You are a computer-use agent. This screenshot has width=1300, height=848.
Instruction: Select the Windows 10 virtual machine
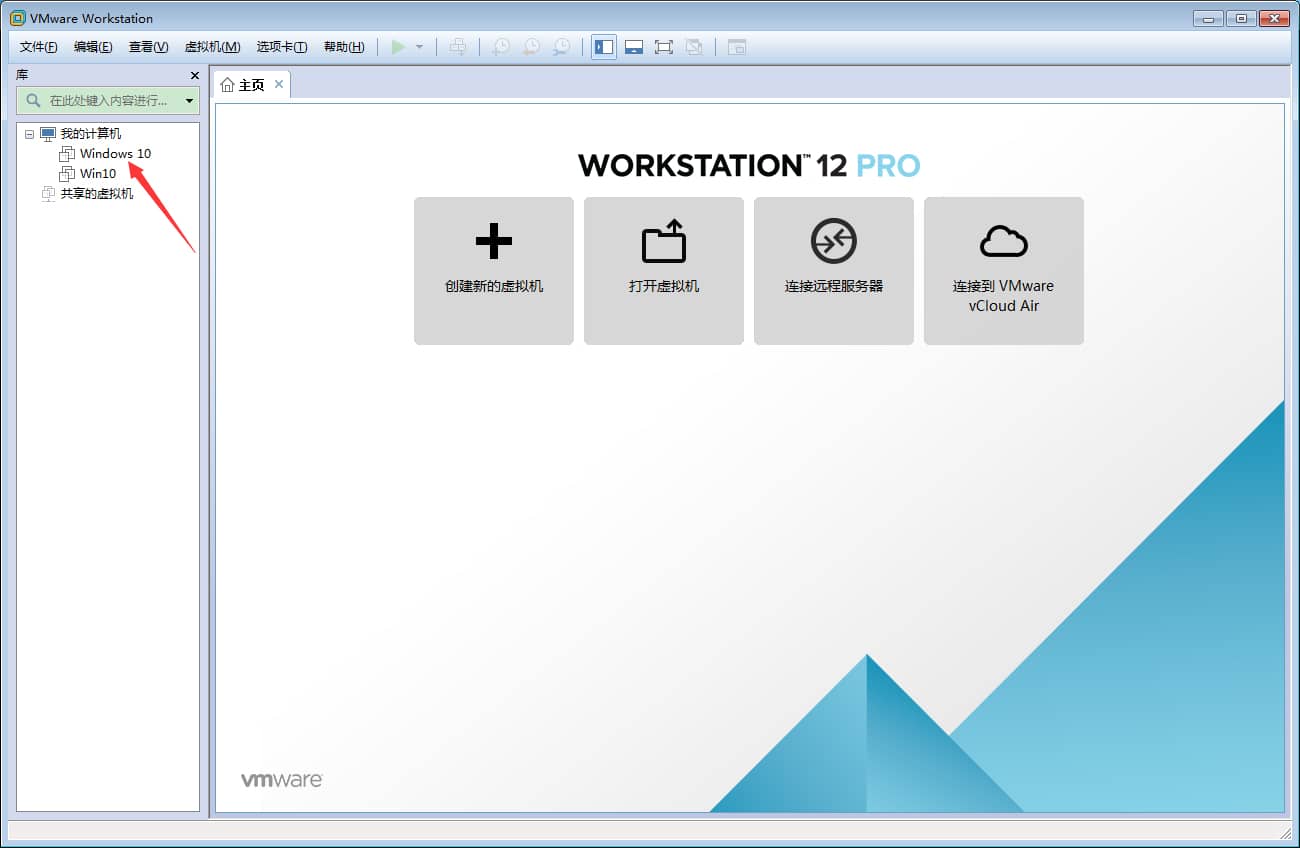[x=116, y=154]
